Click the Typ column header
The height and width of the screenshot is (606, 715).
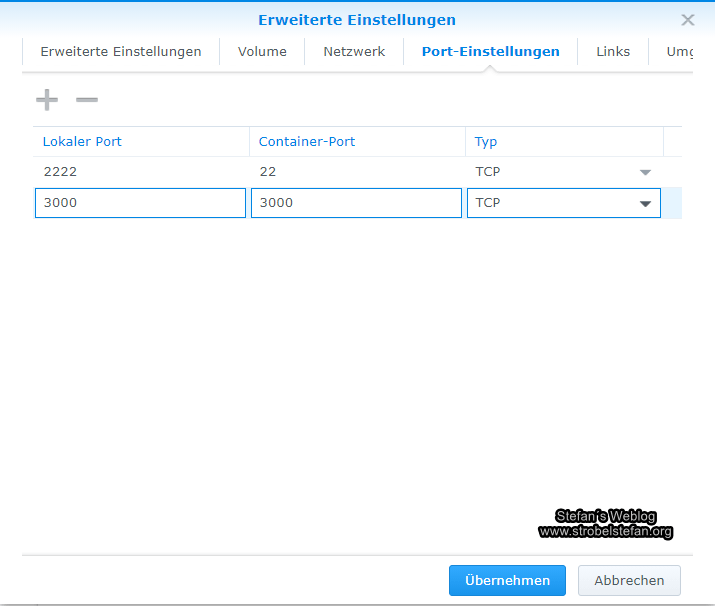[x=564, y=142]
